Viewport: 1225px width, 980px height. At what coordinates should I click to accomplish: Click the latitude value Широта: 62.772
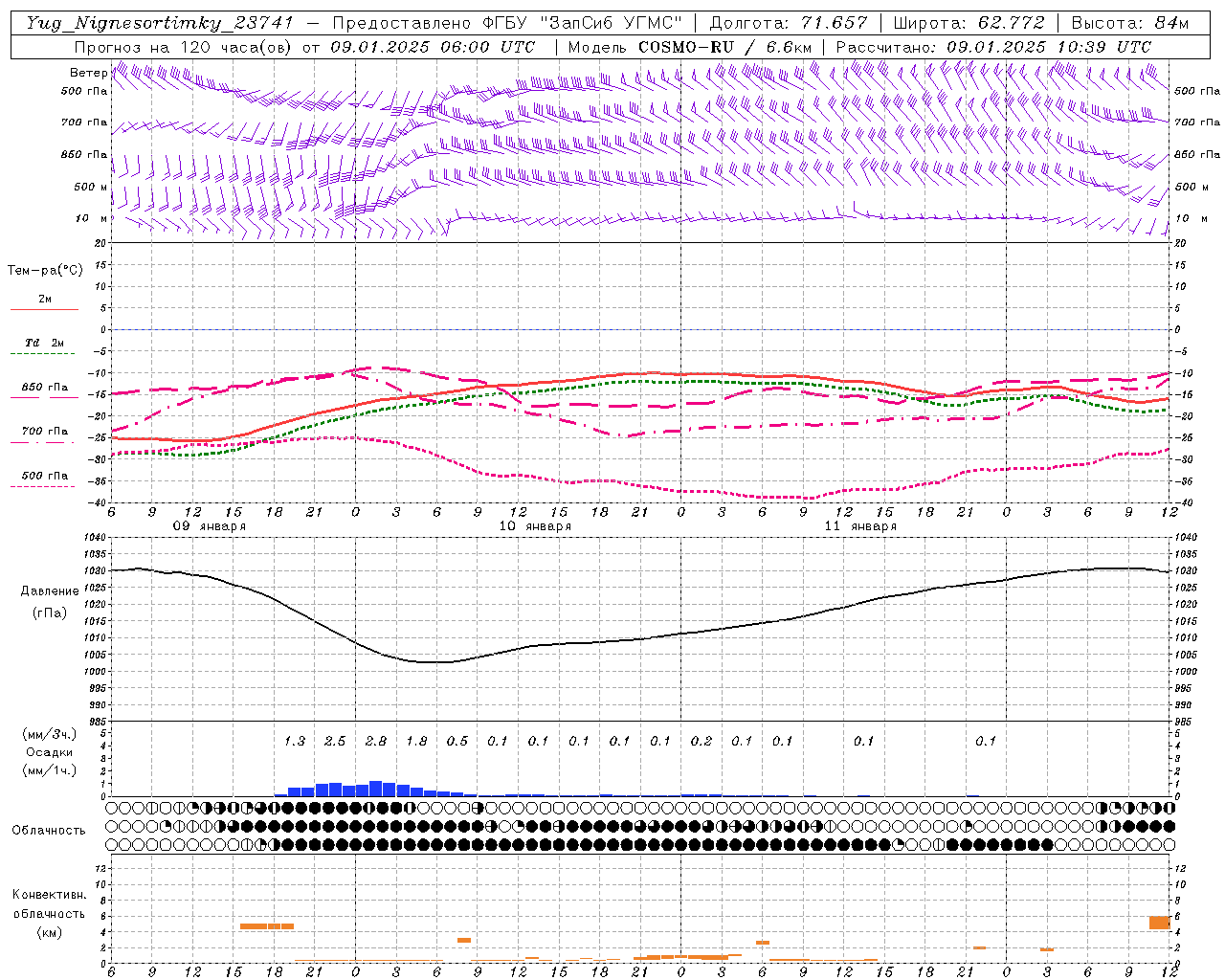969,23
